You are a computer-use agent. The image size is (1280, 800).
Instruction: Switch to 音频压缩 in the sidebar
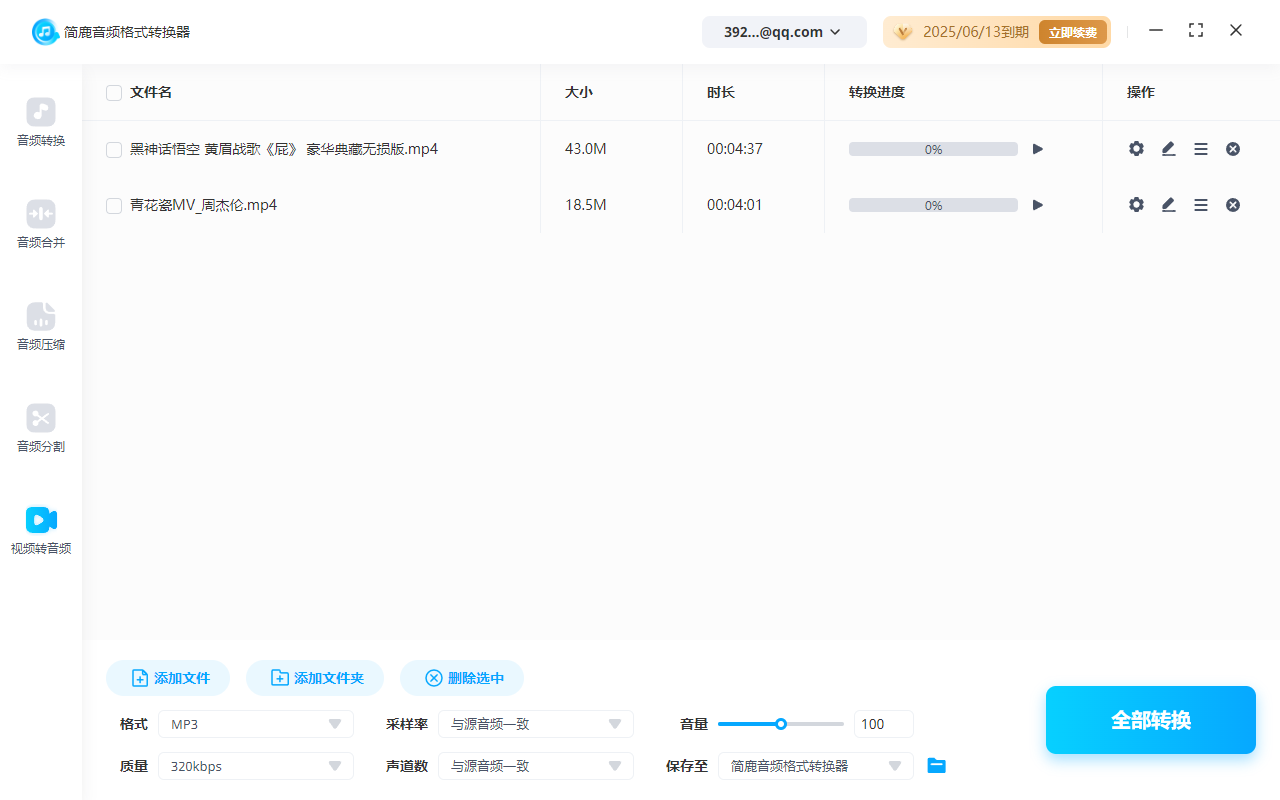click(x=40, y=326)
